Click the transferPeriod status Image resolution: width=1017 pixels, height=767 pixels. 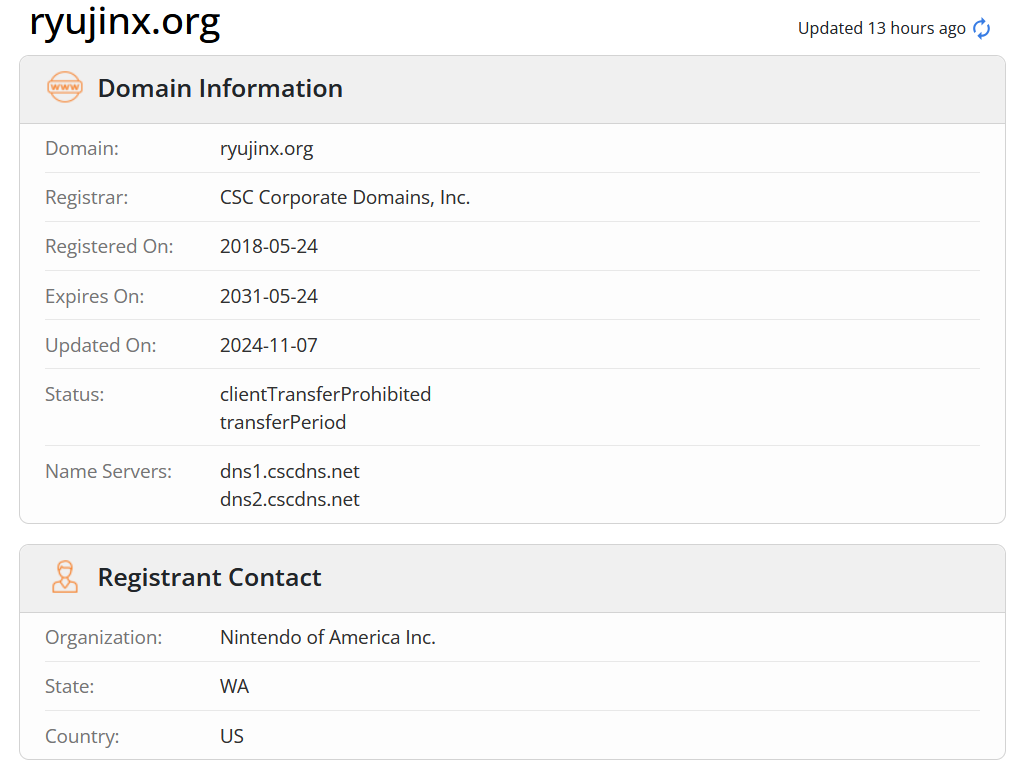point(283,422)
